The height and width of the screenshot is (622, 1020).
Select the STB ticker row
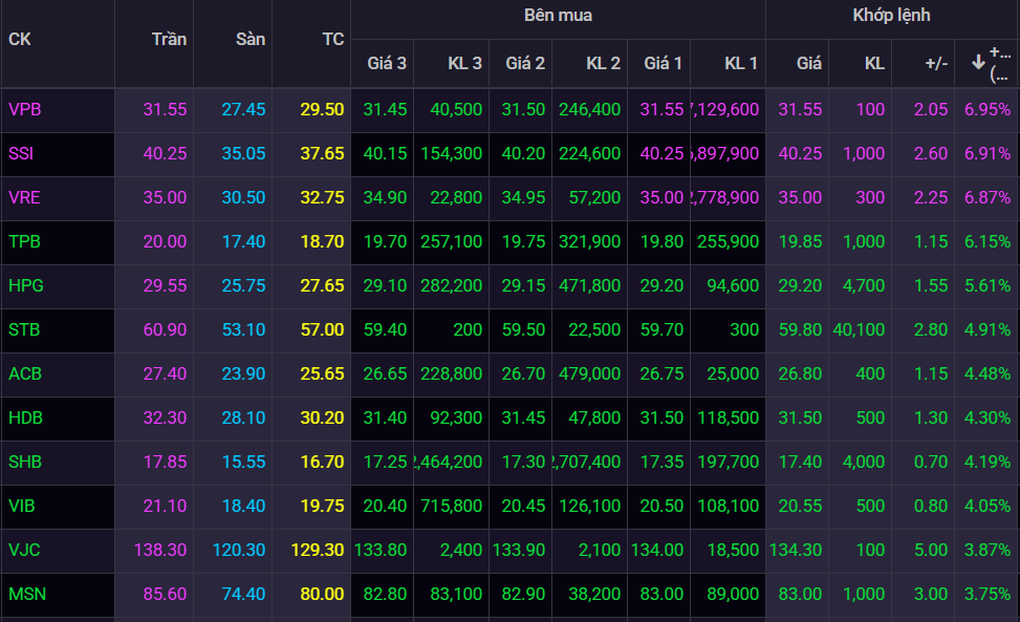(24, 330)
